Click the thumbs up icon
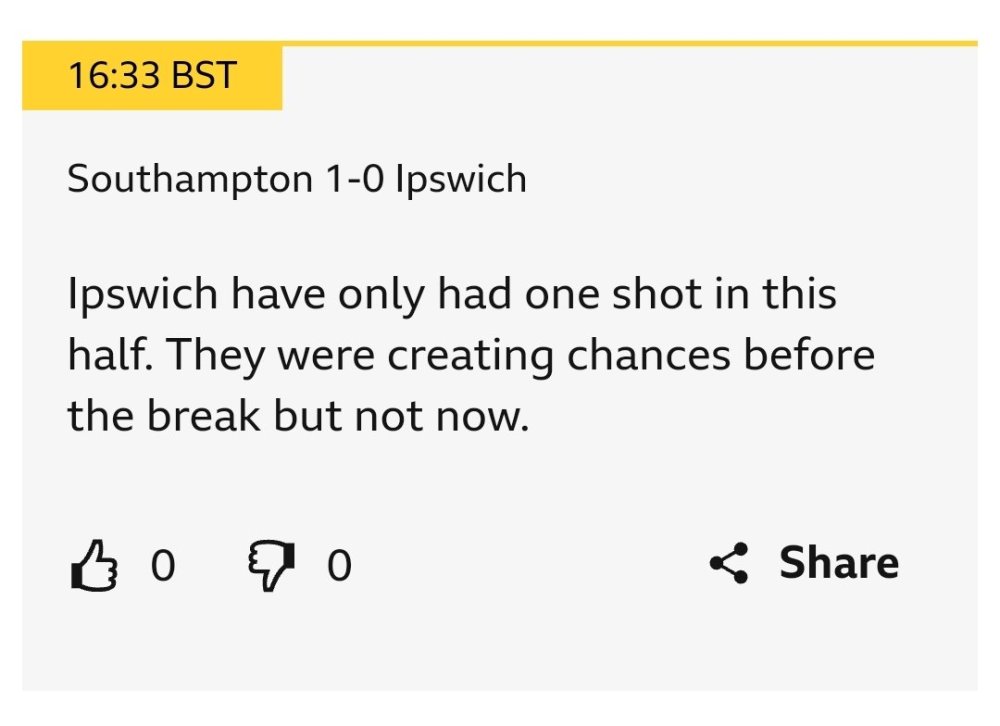 point(92,567)
